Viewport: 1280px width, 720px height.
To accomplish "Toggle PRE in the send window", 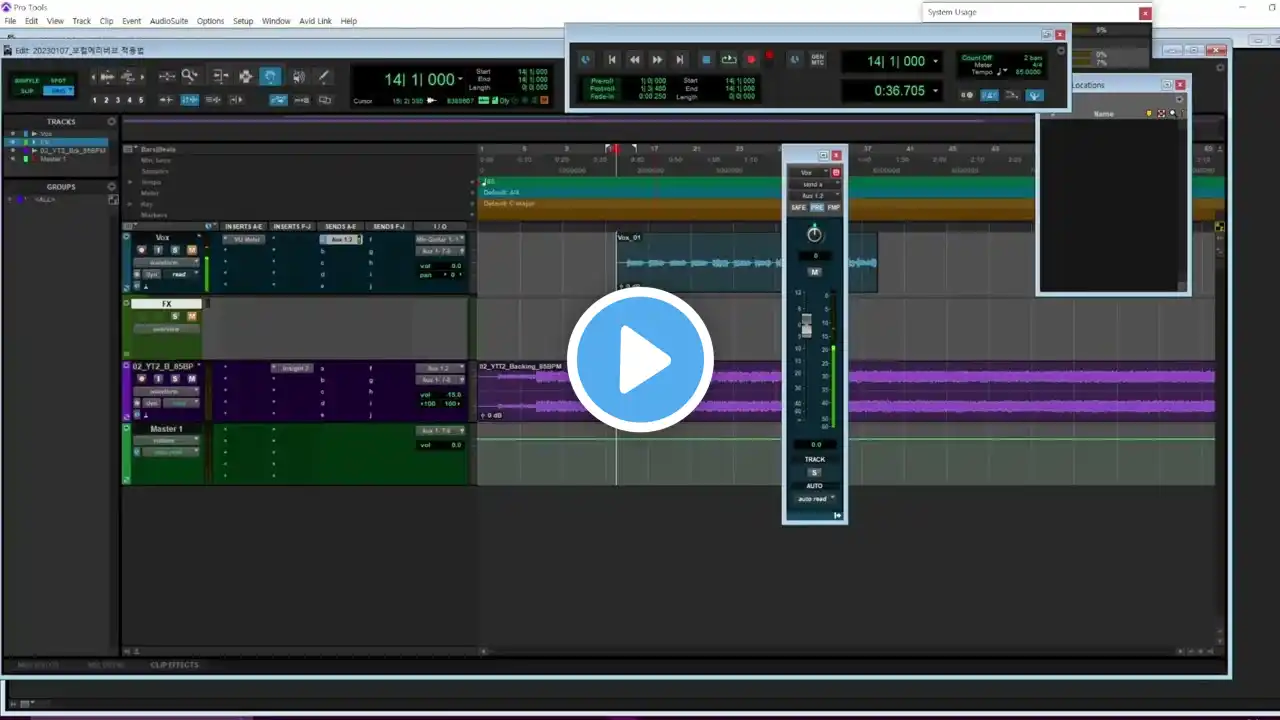I will tap(817, 207).
